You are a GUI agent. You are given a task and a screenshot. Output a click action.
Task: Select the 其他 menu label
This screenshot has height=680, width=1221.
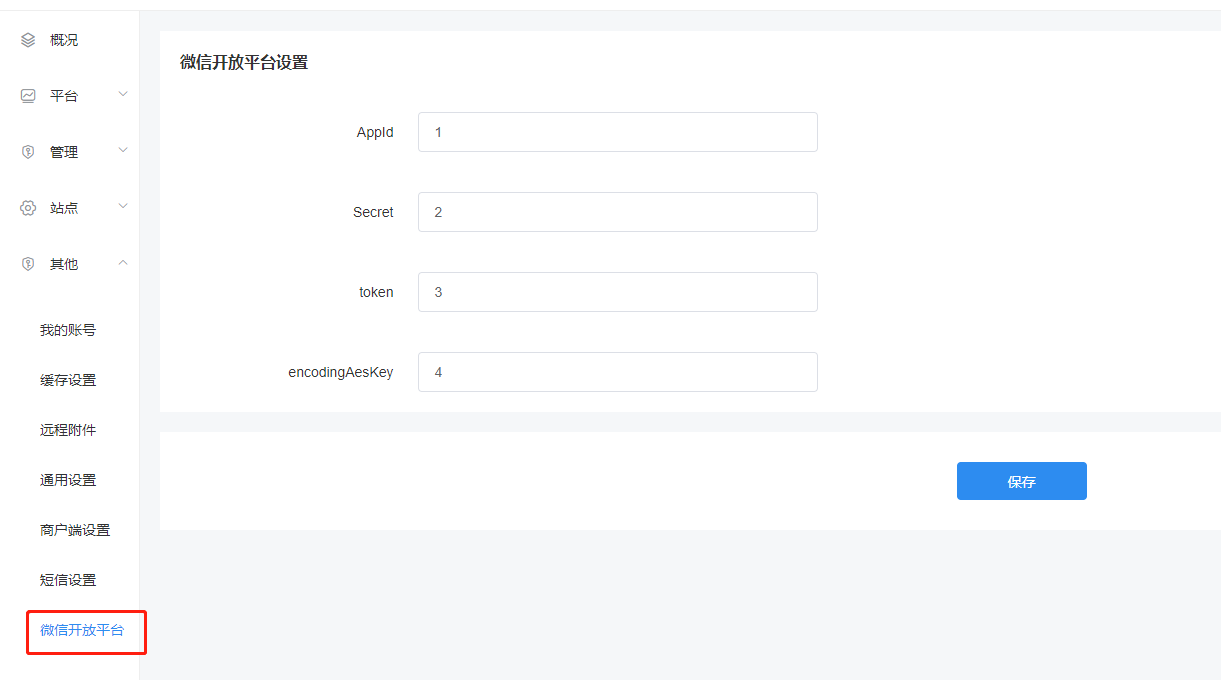(64, 264)
